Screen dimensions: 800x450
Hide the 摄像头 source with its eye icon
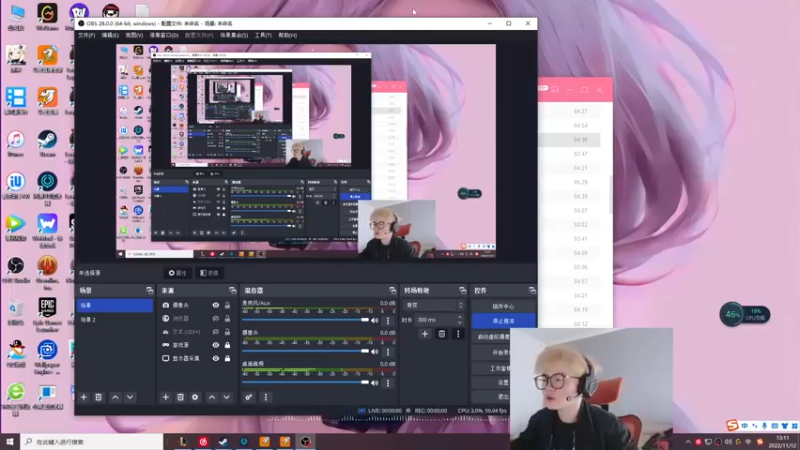(216, 305)
